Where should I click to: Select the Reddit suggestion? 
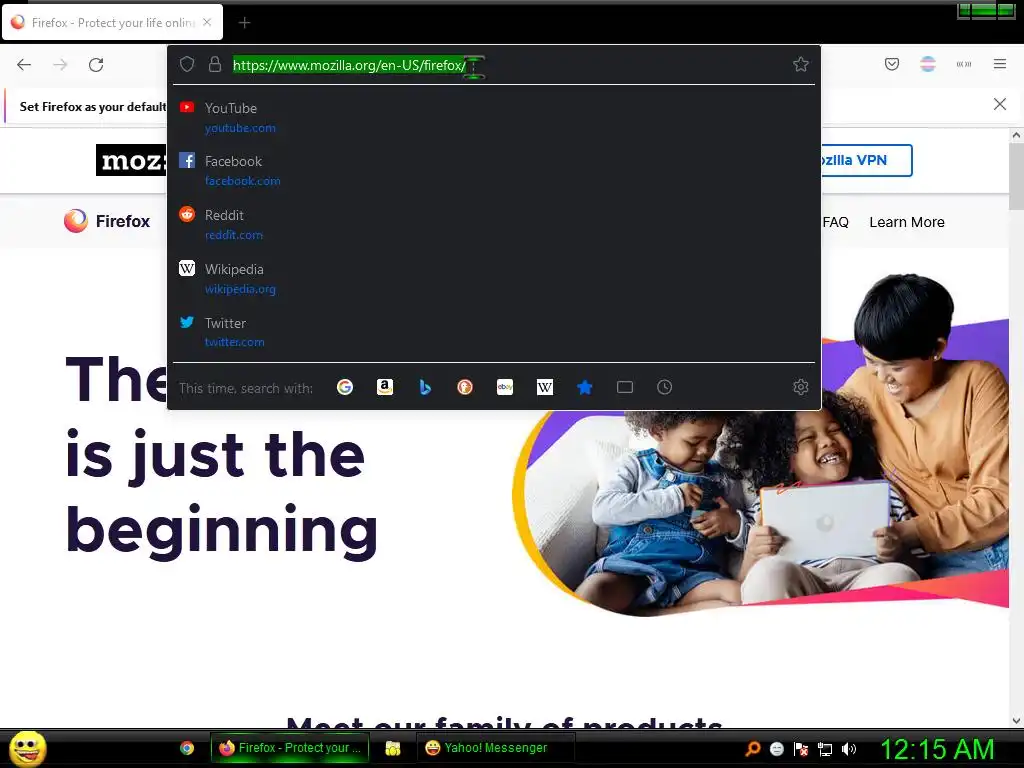[494, 225]
